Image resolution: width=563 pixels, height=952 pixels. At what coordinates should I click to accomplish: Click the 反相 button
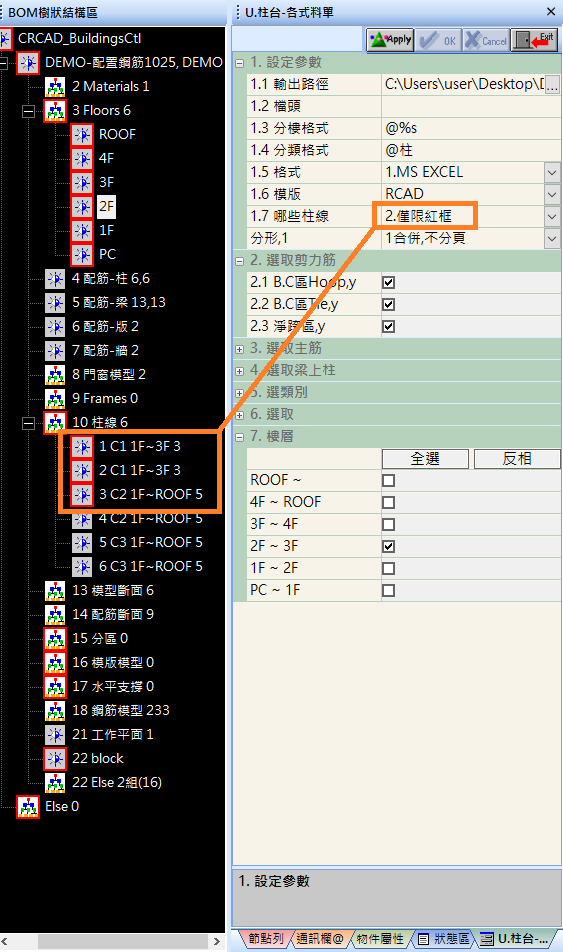[x=517, y=459]
